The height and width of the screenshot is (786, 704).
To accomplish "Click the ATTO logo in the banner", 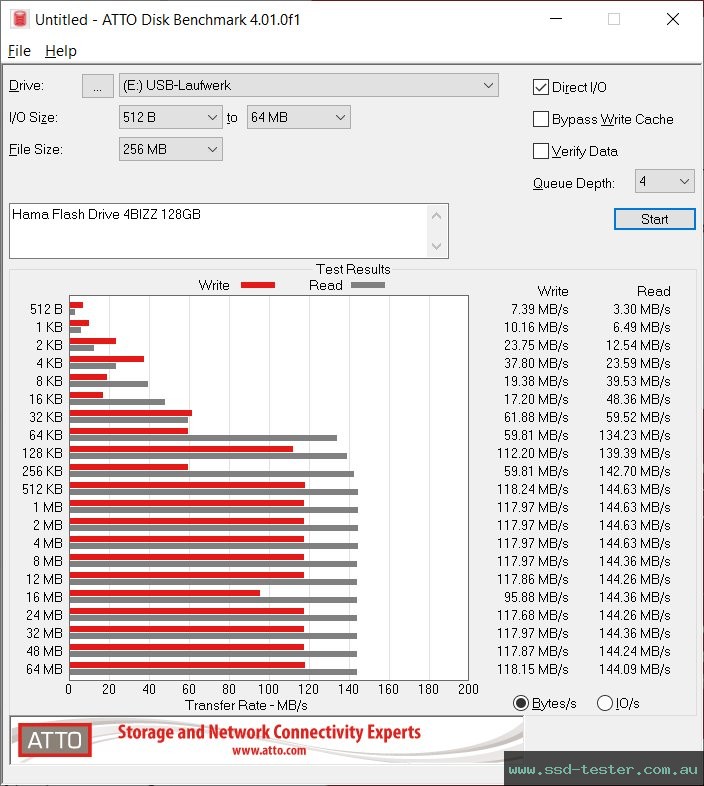I will pyautogui.click(x=55, y=740).
